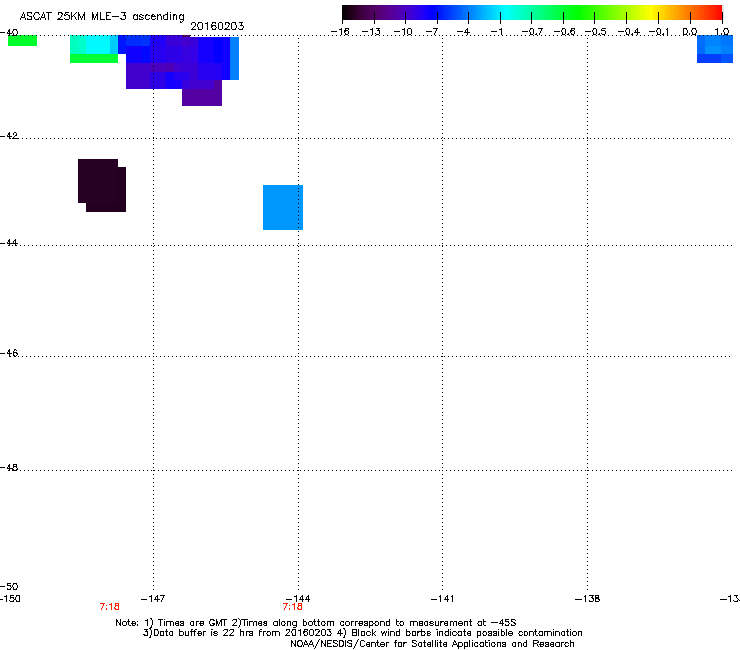The image size is (740, 650).
Task: Click the red 7:18 time beneath -144
Action: pos(293,607)
